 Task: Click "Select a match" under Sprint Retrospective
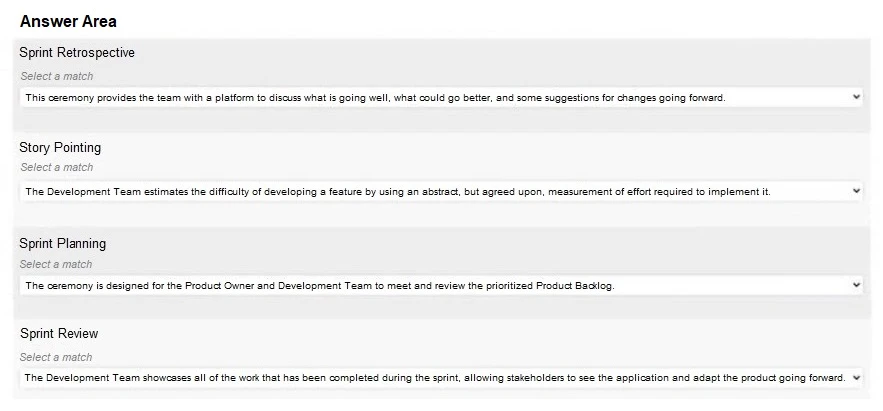[57, 76]
